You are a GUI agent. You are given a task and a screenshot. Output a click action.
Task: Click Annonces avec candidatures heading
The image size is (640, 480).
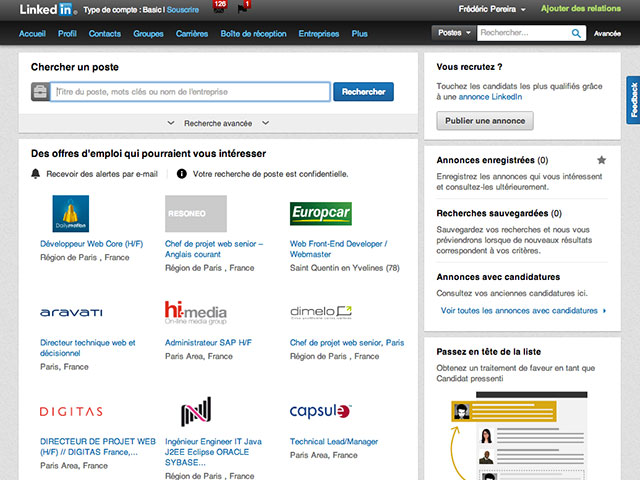tap(498, 277)
